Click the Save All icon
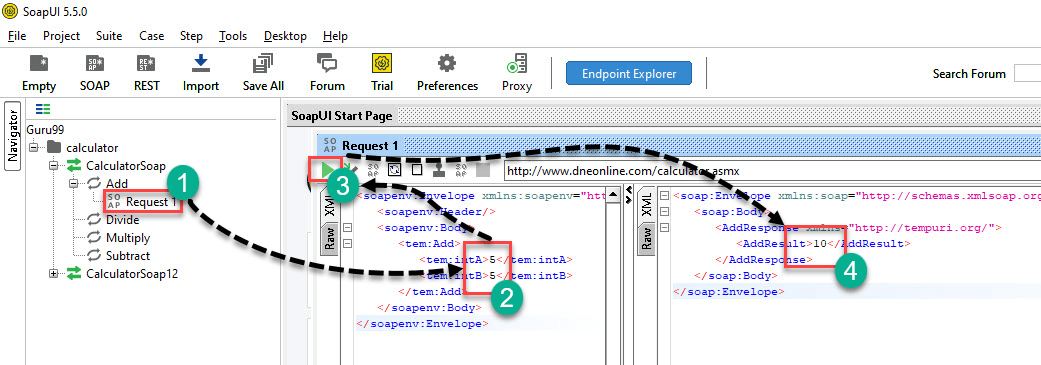 263,73
